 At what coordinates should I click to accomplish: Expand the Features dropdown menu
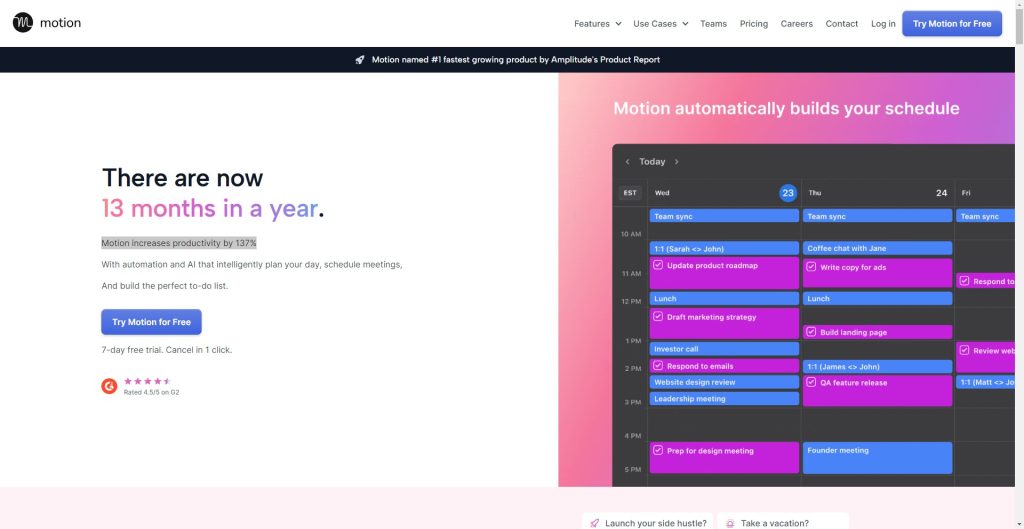pyautogui.click(x=597, y=24)
